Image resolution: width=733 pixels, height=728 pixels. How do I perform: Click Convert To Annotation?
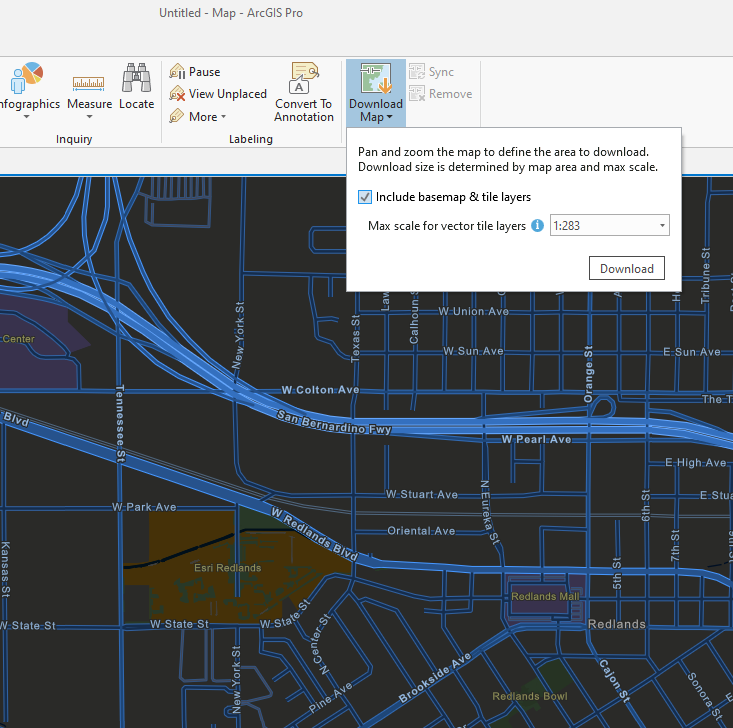coord(304,93)
